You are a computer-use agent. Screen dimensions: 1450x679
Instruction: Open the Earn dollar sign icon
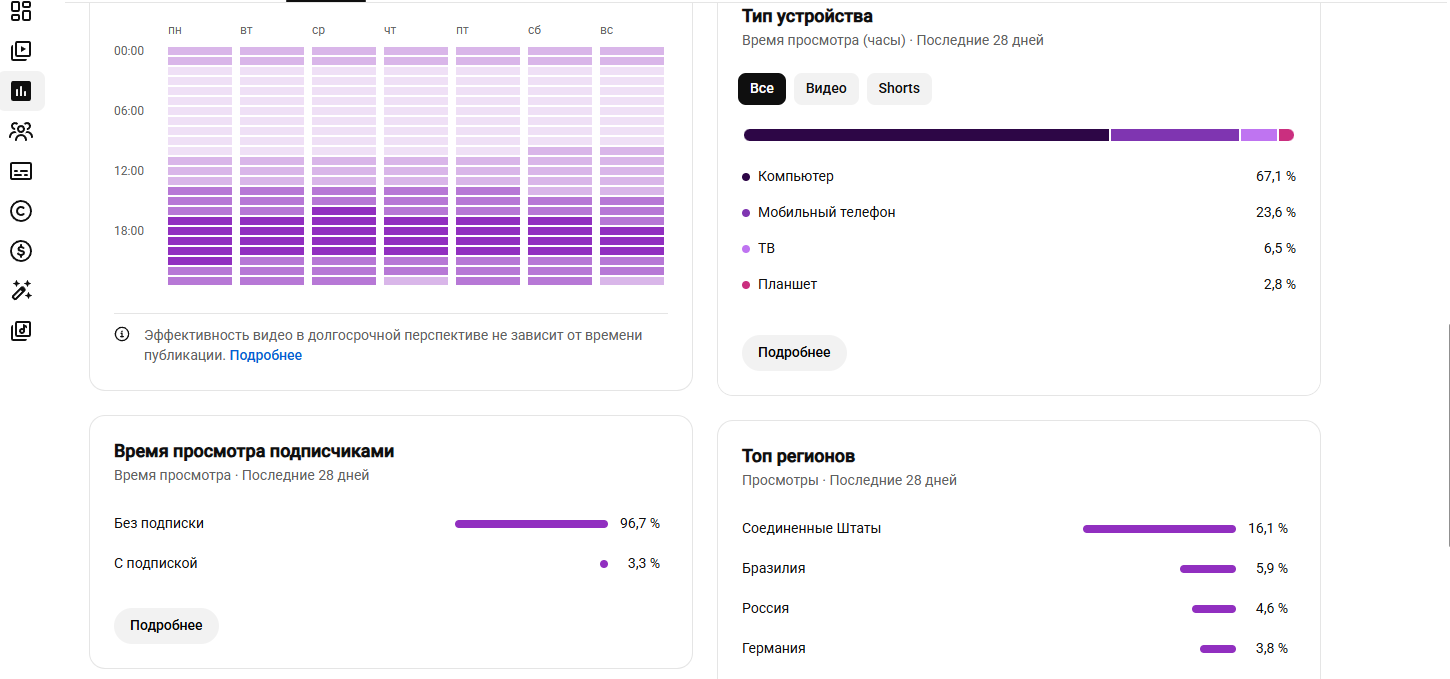tap(21, 251)
